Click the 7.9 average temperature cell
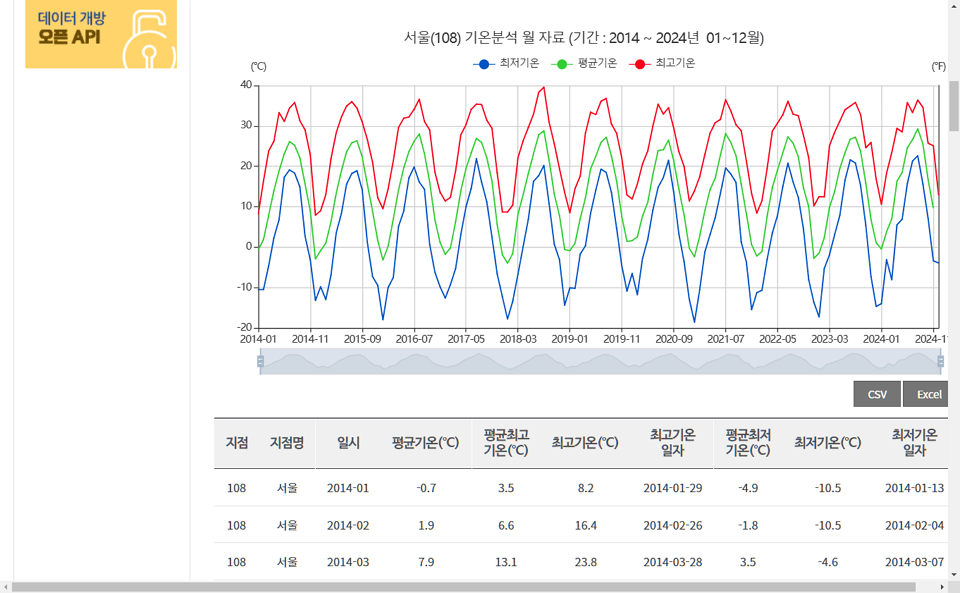 [x=426, y=562]
